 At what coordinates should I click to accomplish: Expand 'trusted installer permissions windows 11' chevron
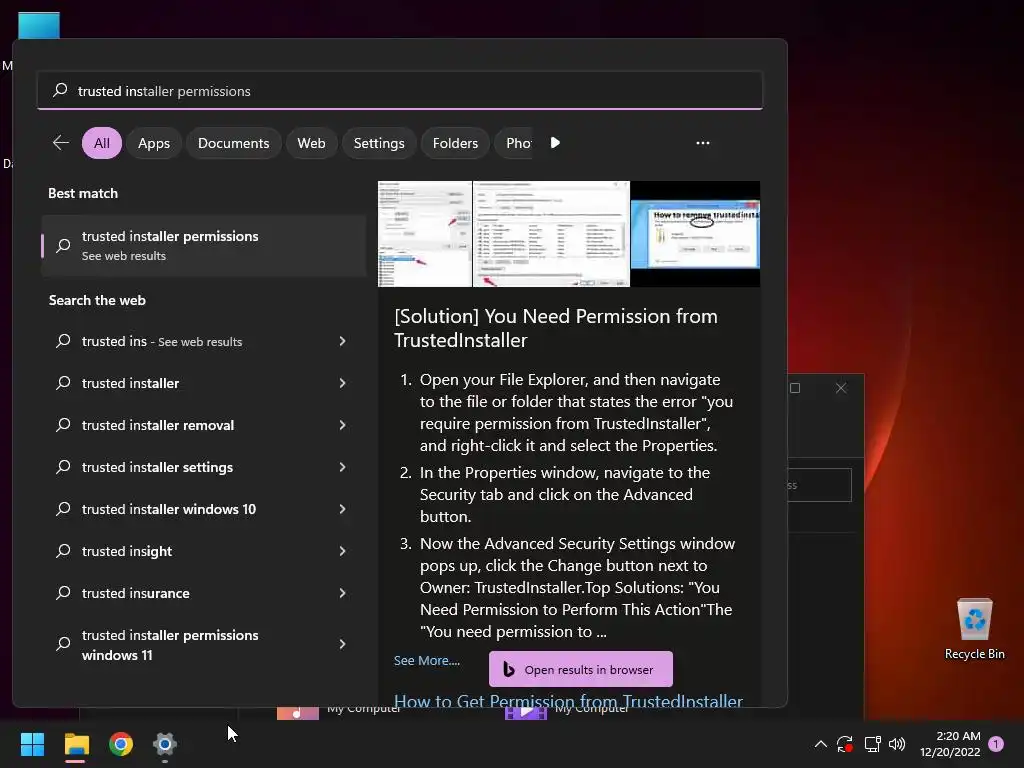click(x=342, y=644)
